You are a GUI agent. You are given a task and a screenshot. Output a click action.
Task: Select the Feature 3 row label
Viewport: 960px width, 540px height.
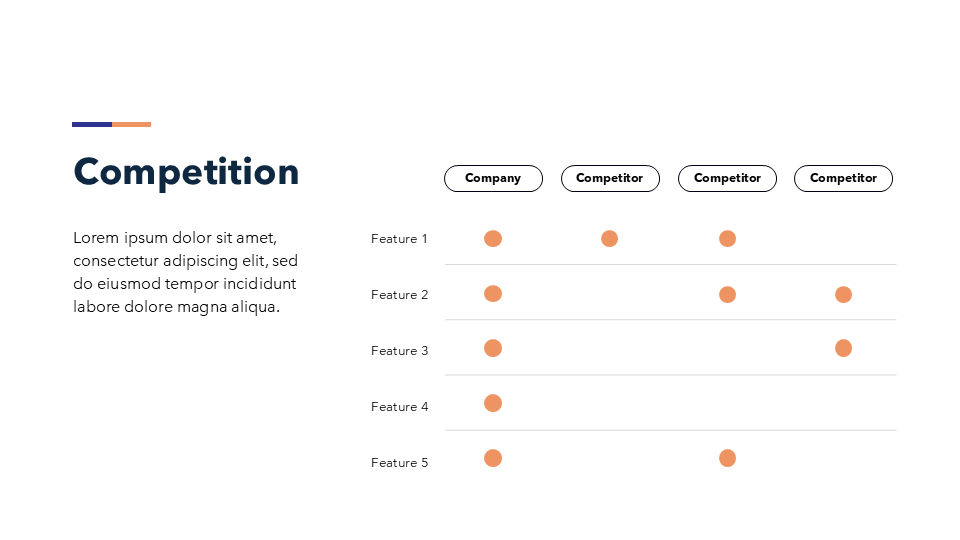(x=399, y=351)
